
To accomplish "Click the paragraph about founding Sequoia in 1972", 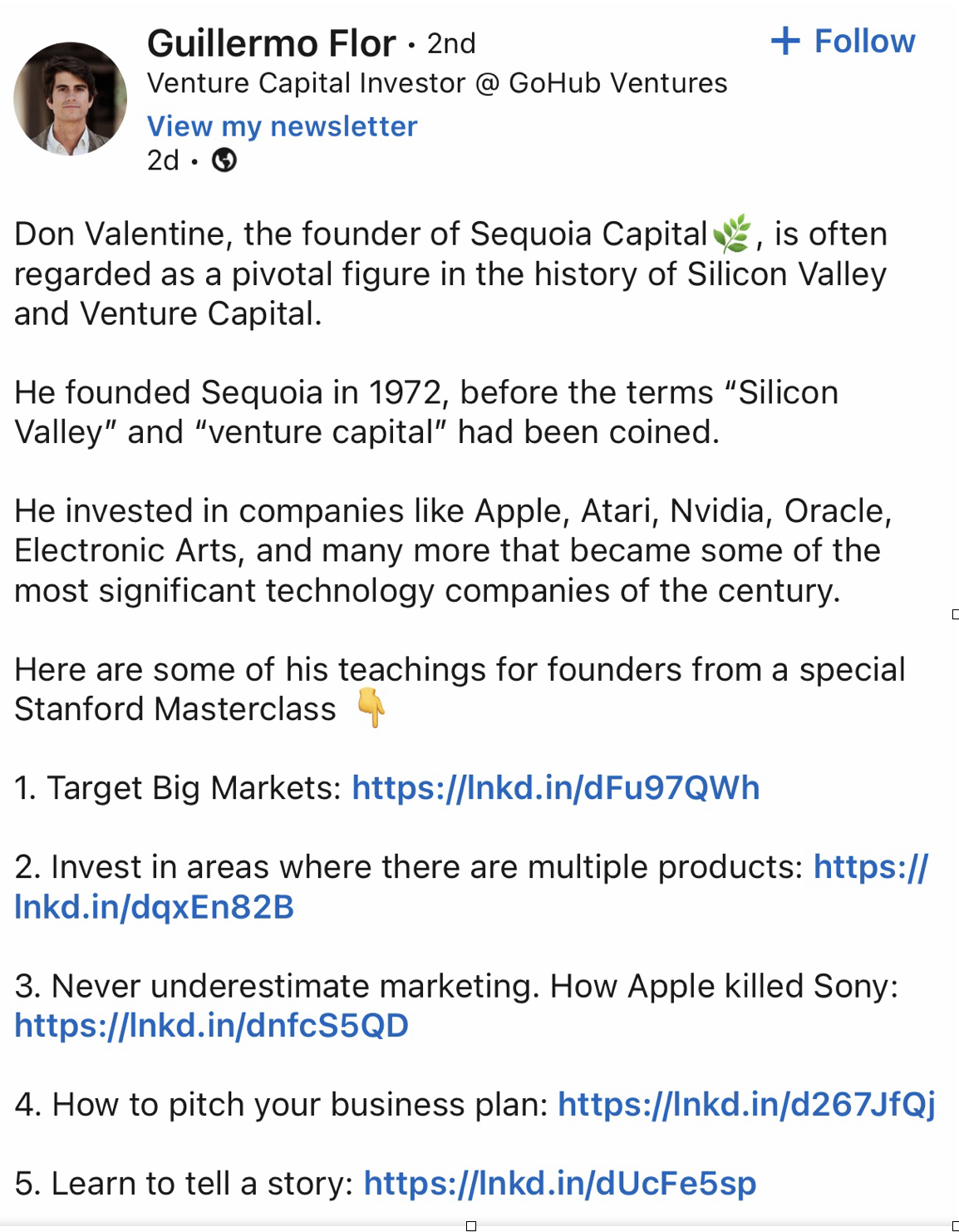I will click(425, 412).
